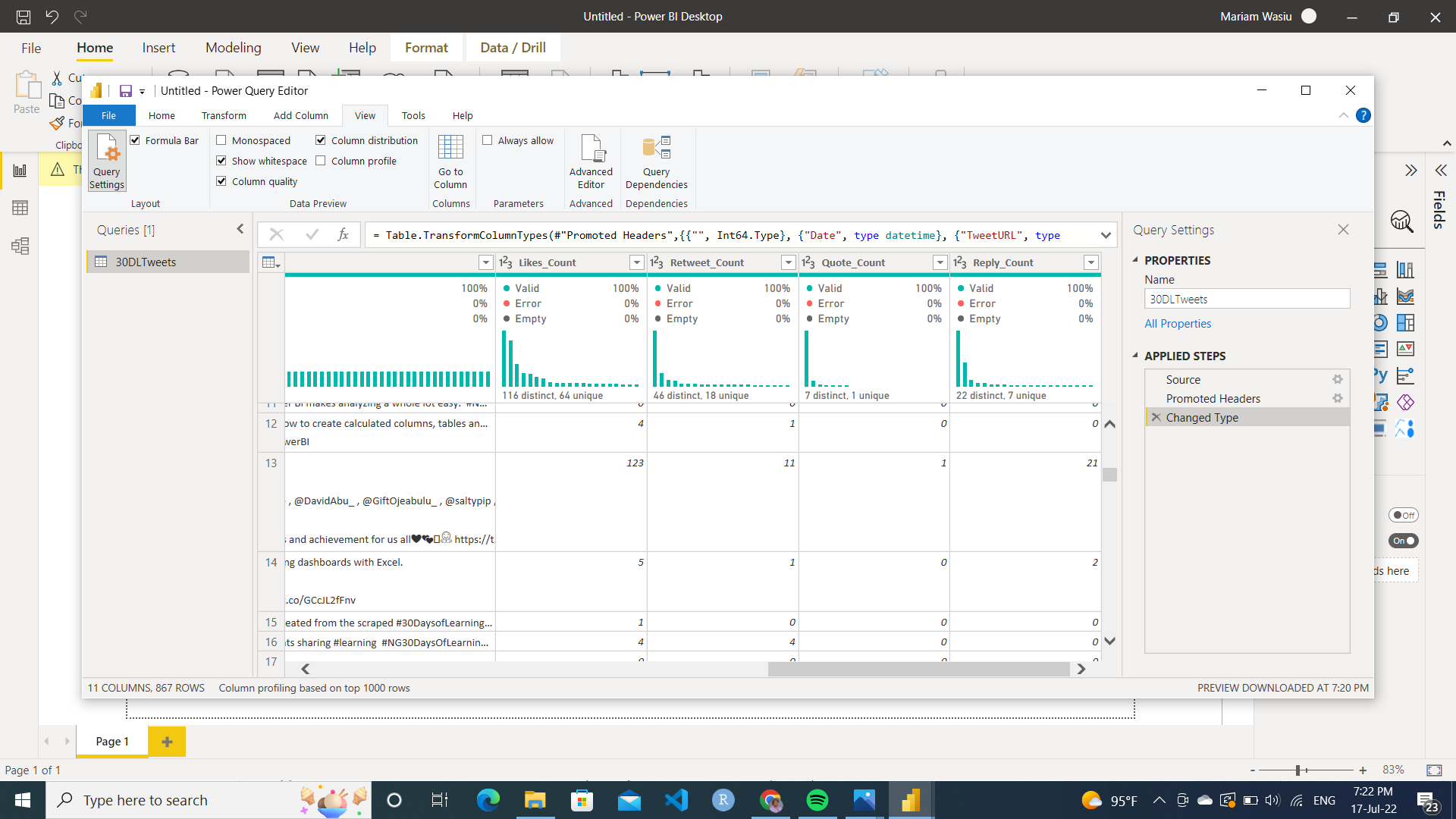Image resolution: width=1456 pixels, height=819 pixels.
Task: Click the formula bar fx icon
Action: [343, 235]
